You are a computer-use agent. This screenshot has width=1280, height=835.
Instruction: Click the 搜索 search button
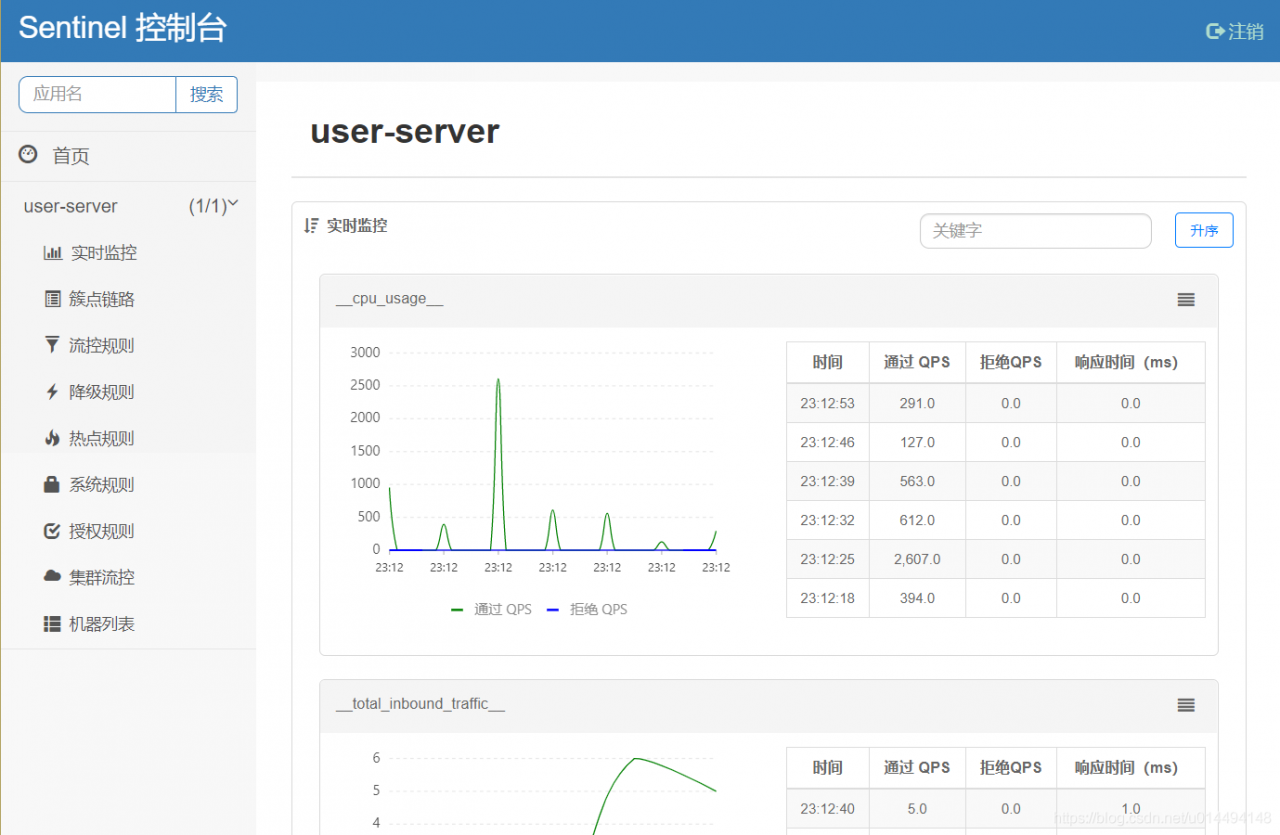pyautogui.click(x=207, y=94)
